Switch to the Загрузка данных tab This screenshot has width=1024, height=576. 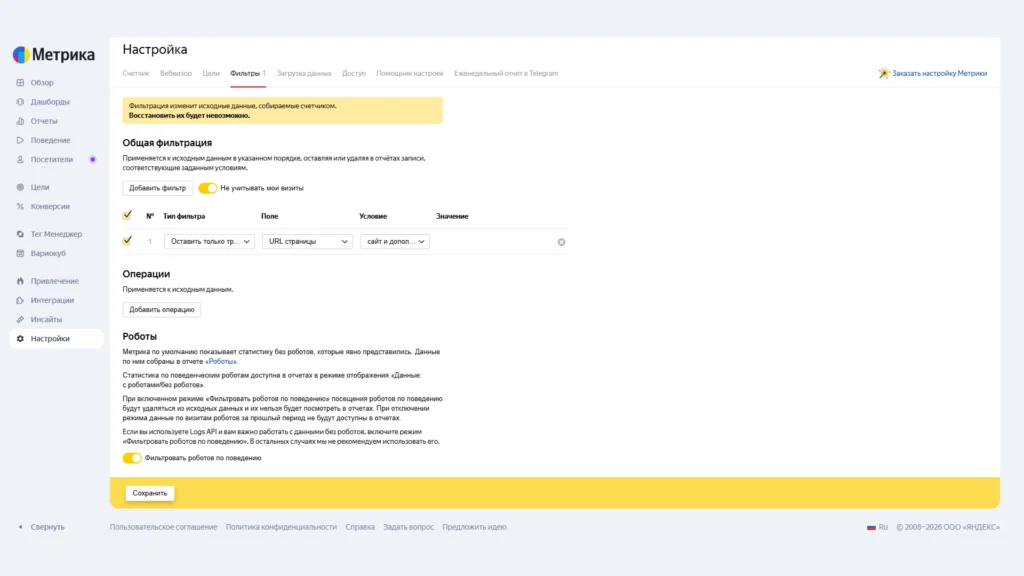(304, 73)
